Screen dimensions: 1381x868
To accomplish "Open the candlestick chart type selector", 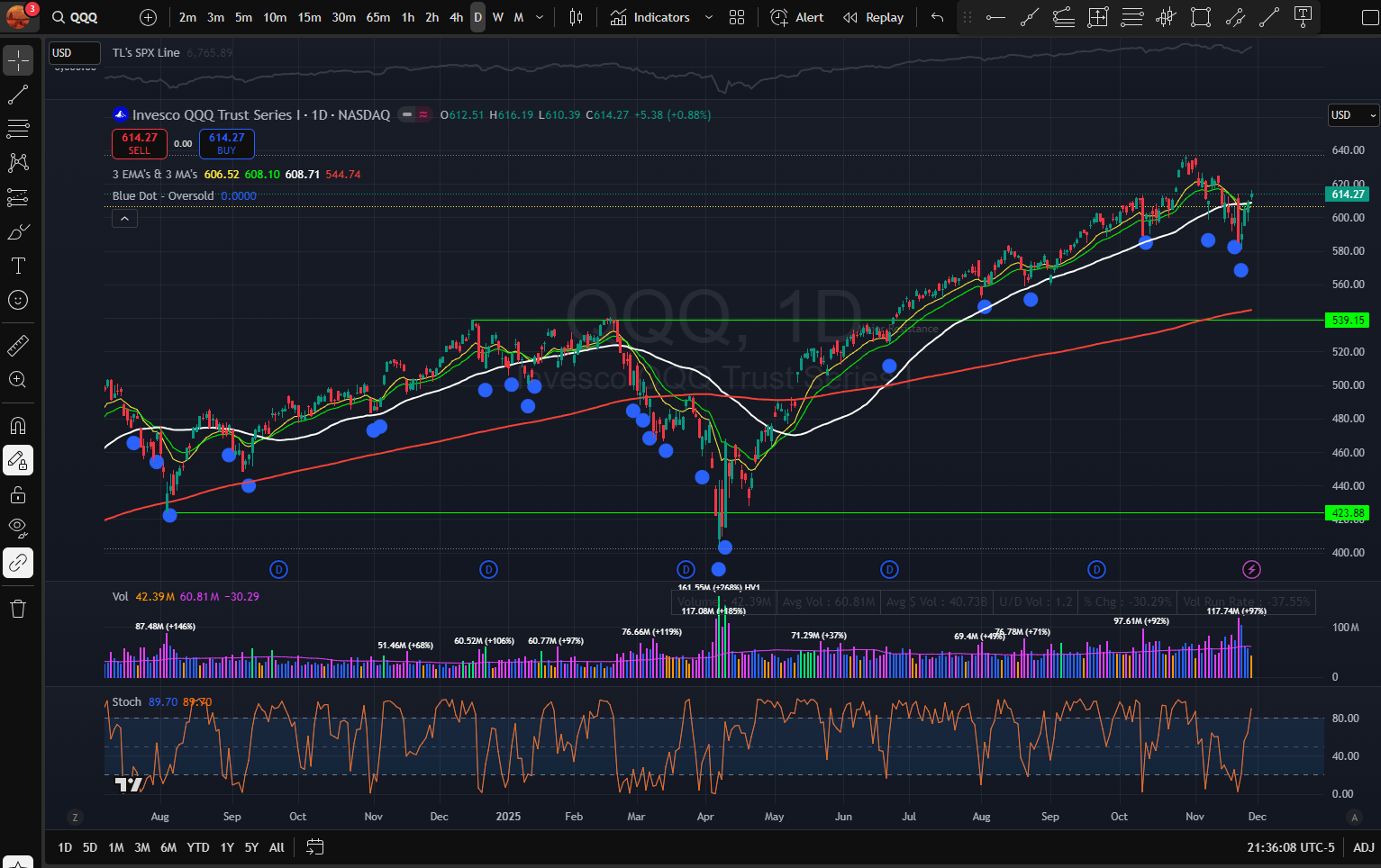I will click(x=577, y=17).
